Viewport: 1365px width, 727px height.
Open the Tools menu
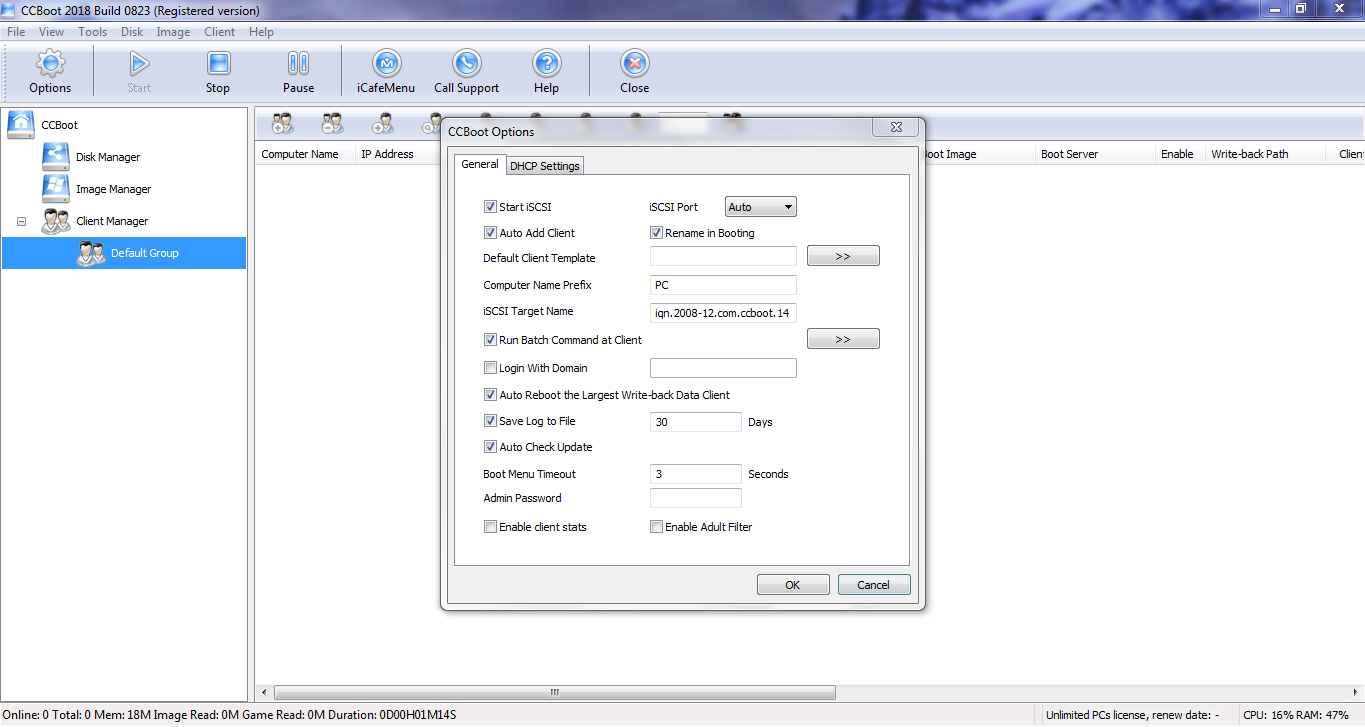[x=92, y=32]
